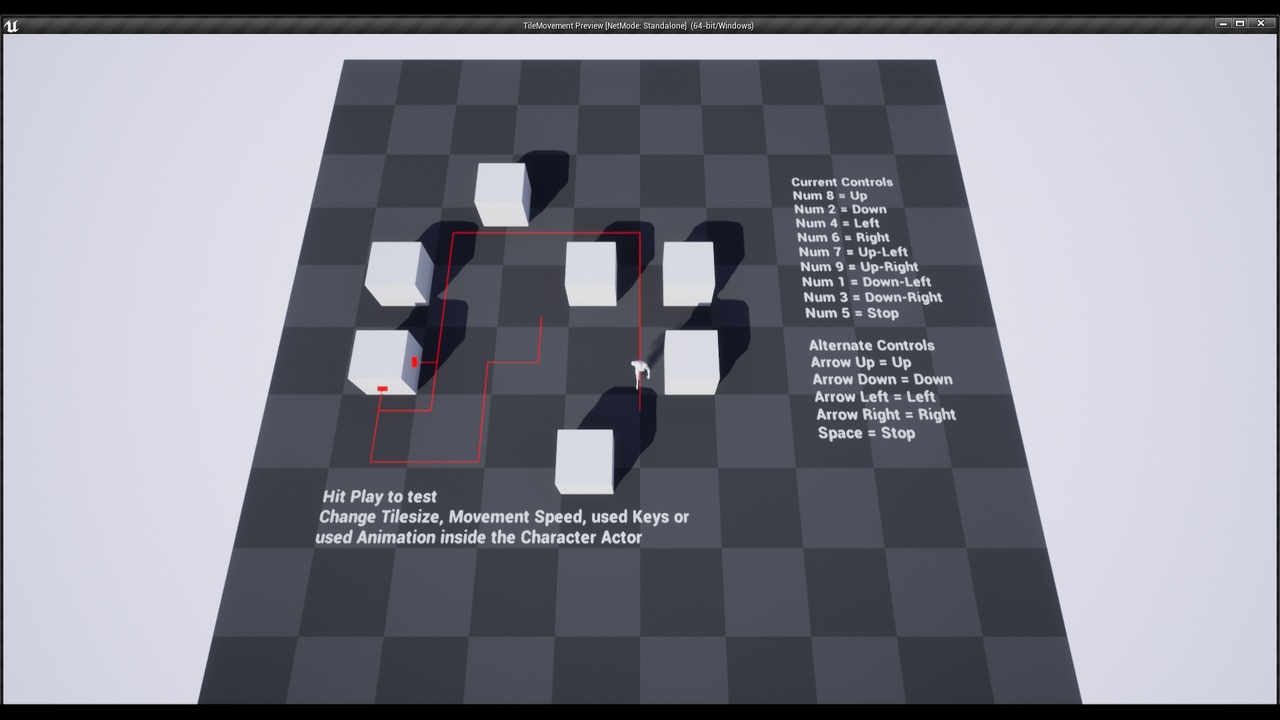
Task: Close the TileMovement Preview window
Action: tap(1260, 24)
